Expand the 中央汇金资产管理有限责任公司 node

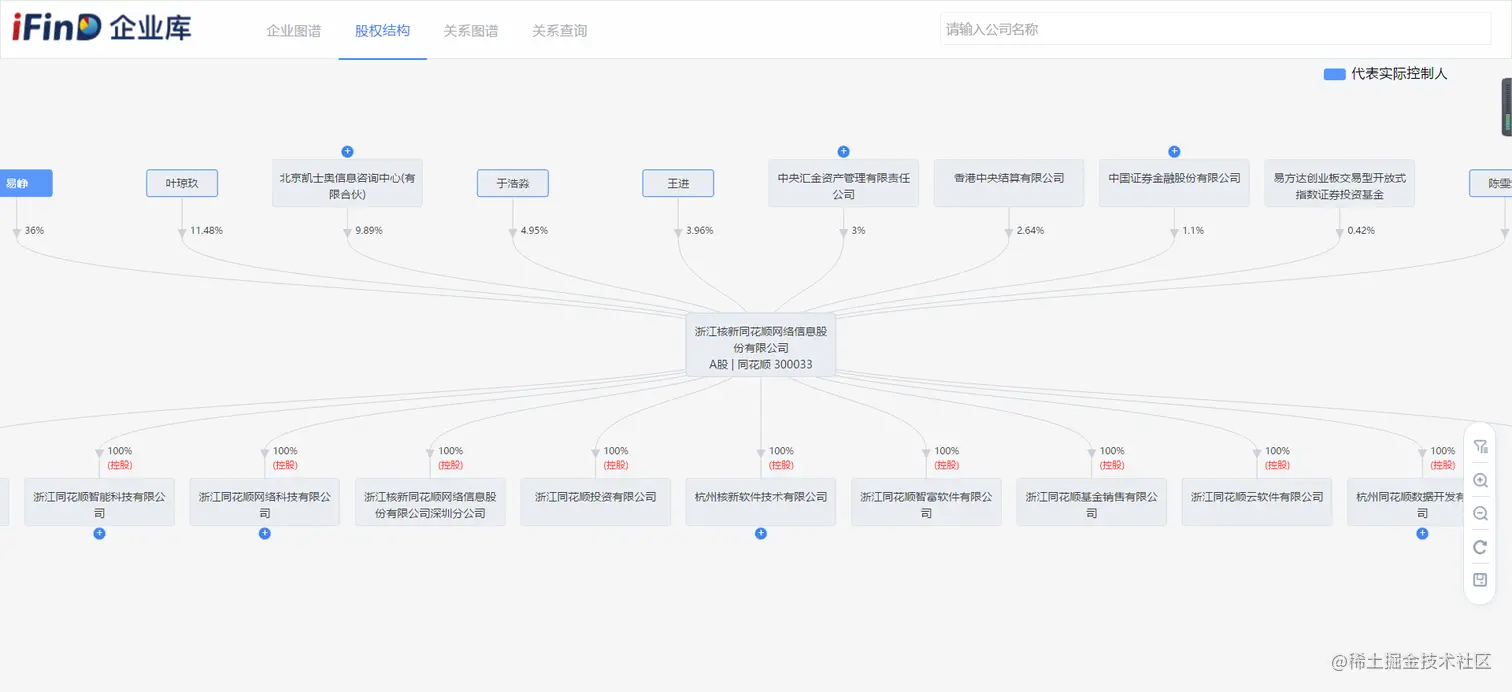click(x=843, y=151)
